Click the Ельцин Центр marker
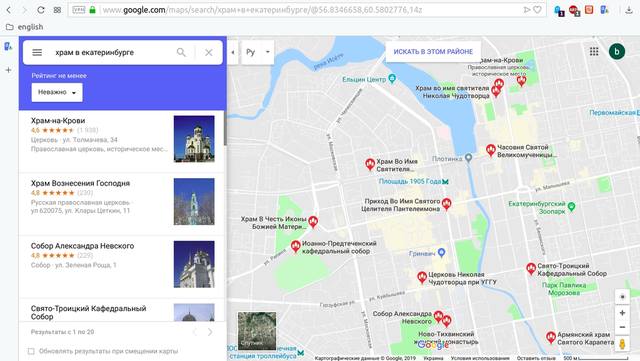Screen dimensions: 640x361 pyautogui.click(x=392, y=78)
